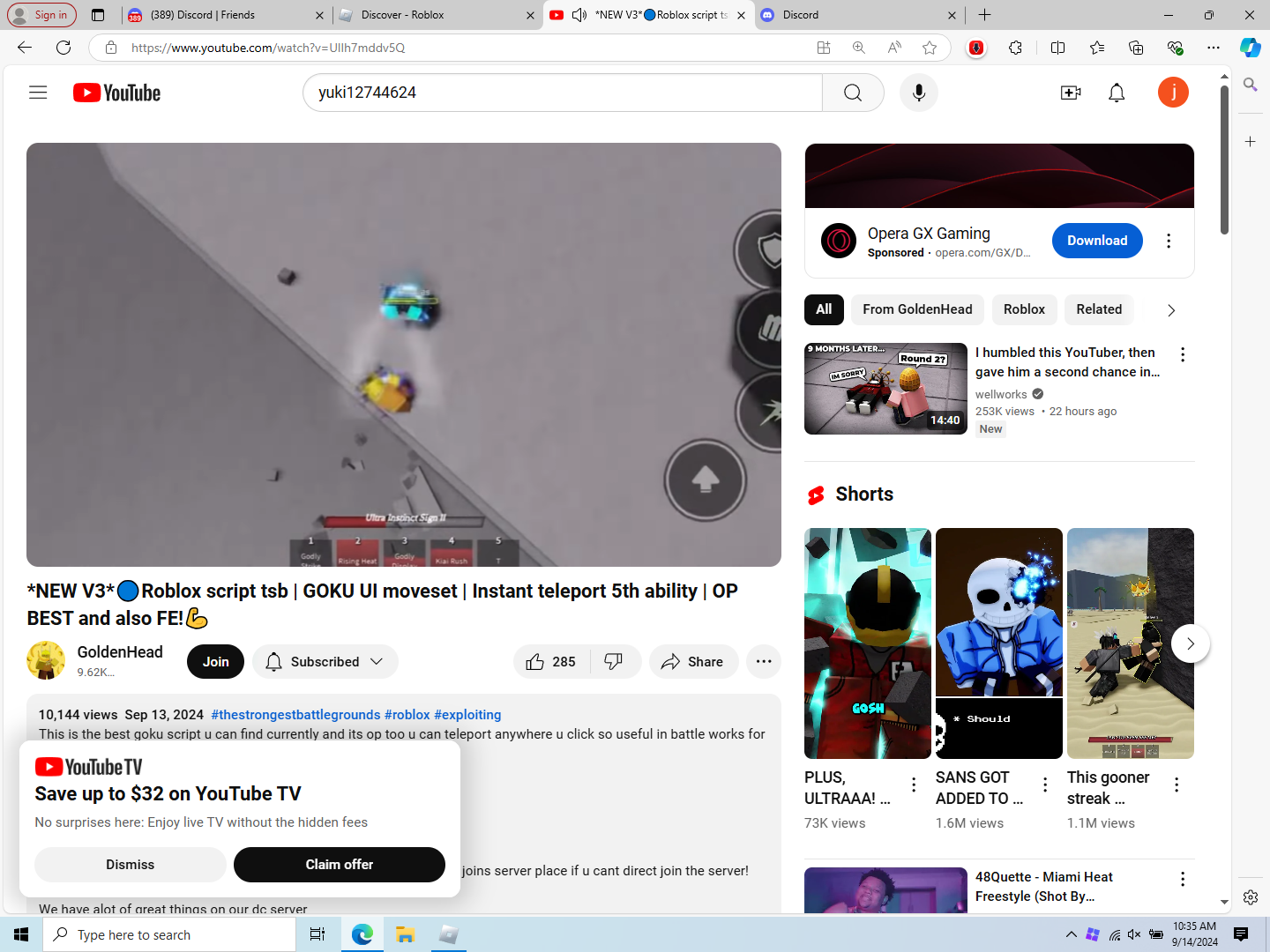The image size is (1270, 952).
Task: Open options for This gooner streak short
Action: [1177, 785]
